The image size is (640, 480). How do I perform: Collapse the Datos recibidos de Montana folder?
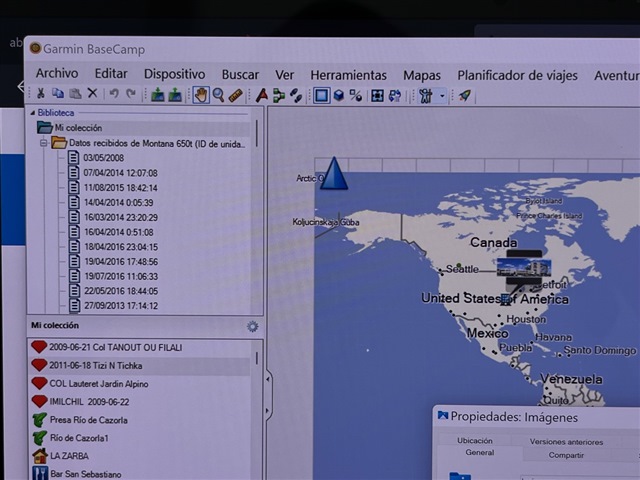tap(44, 143)
